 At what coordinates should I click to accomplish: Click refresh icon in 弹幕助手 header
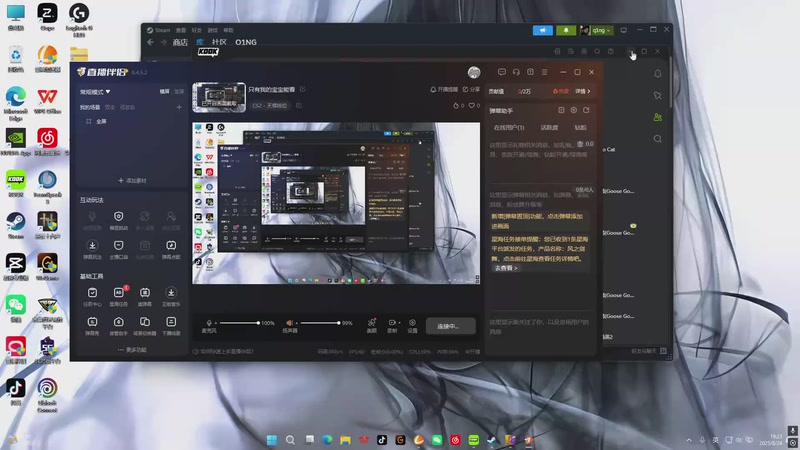pyautogui.click(x=586, y=110)
